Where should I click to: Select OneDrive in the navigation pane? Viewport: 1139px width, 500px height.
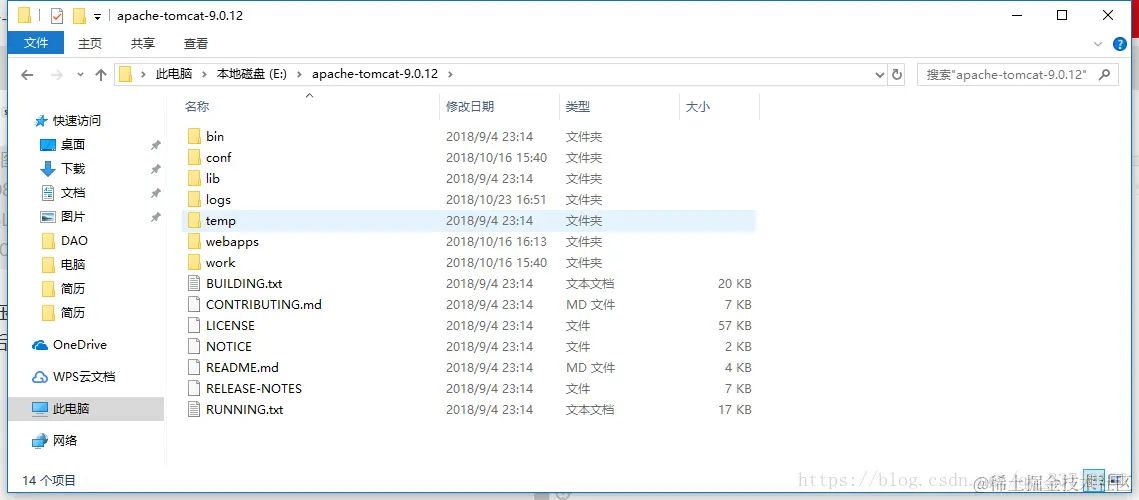(x=79, y=345)
